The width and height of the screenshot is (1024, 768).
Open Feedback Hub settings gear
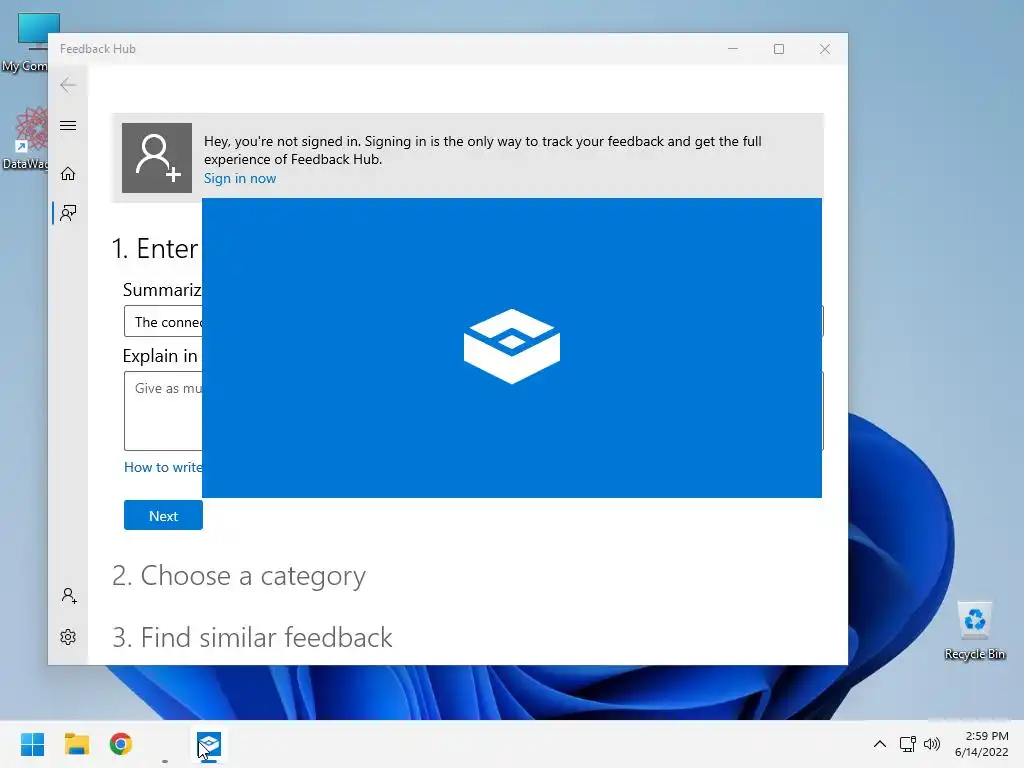click(68, 637)
